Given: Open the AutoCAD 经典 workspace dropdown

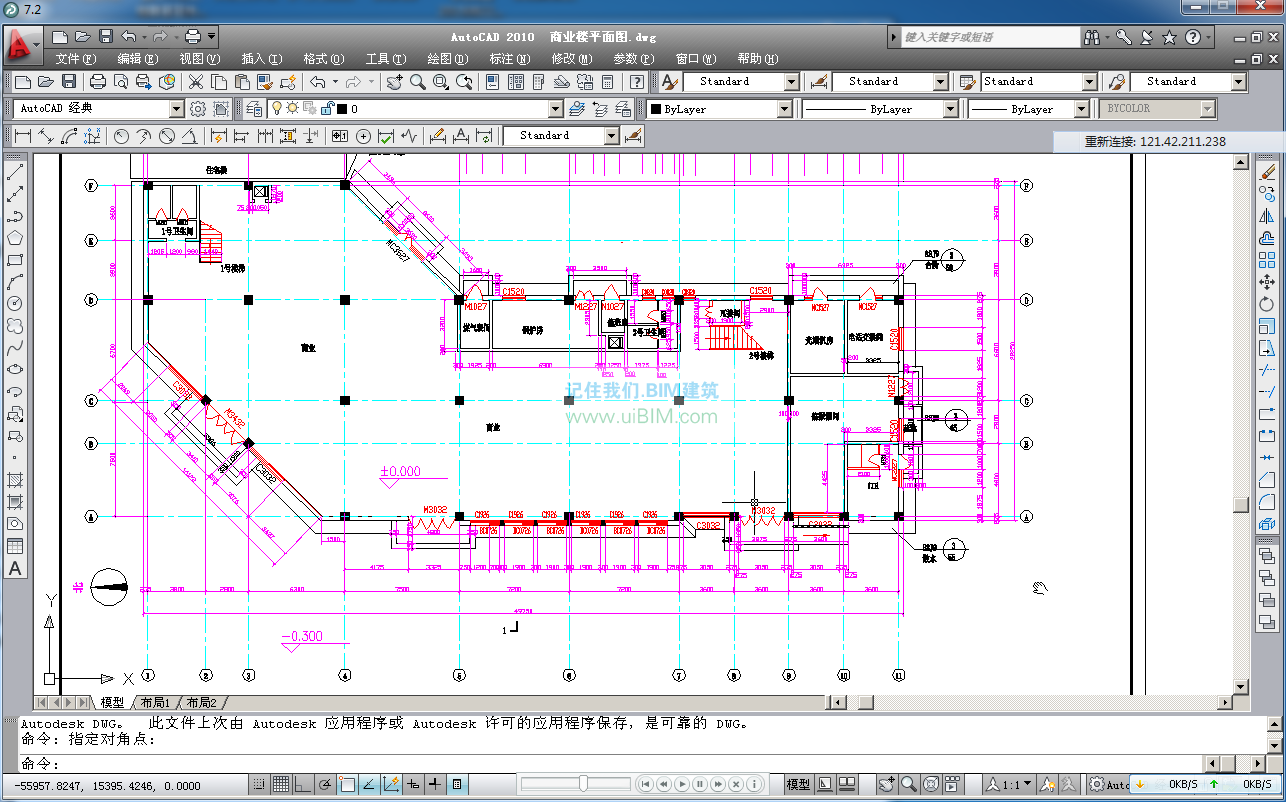Looking at the screenshot, I should [x=176, y=109].
